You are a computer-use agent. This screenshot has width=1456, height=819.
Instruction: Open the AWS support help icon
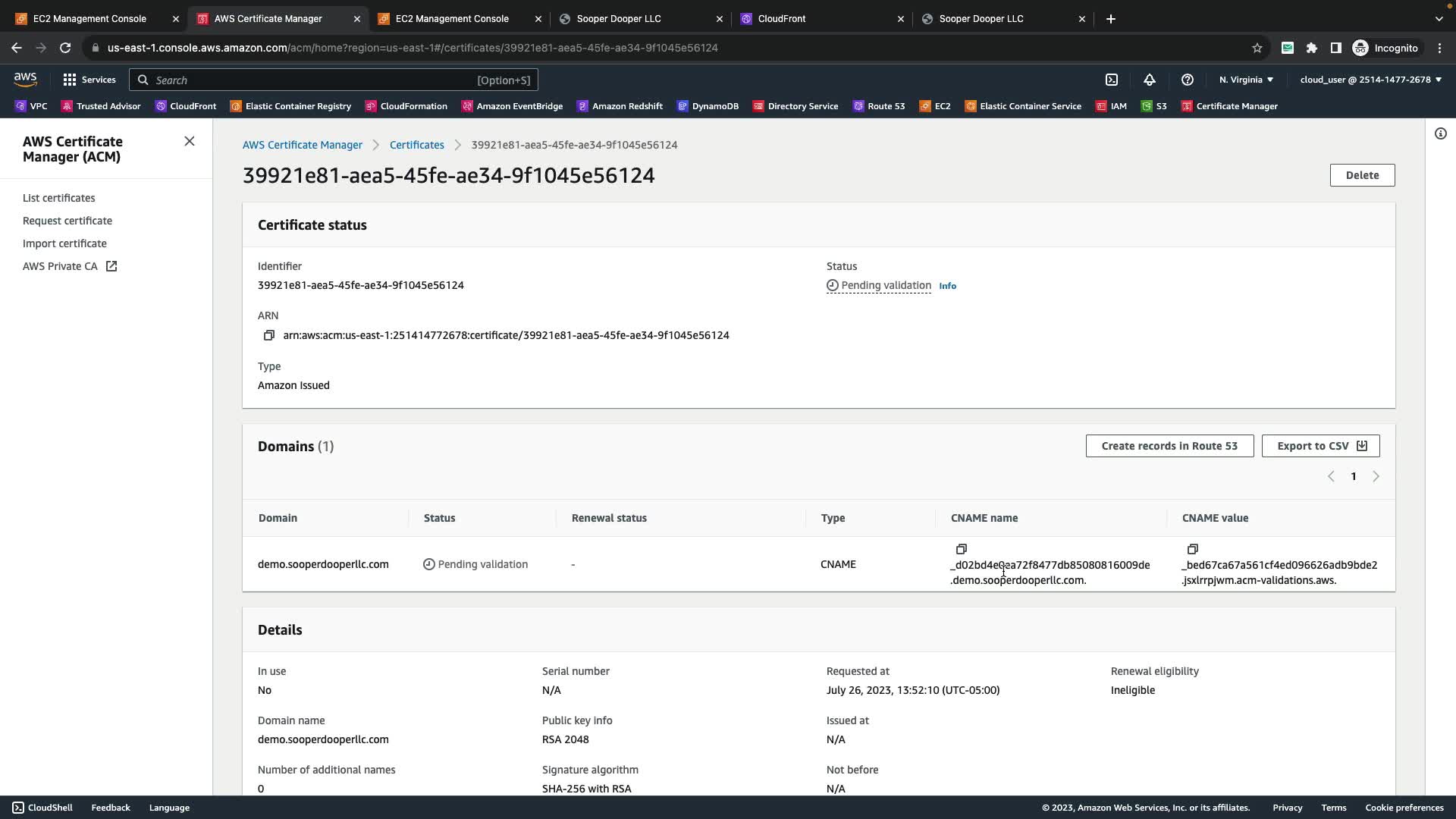tap(1188, 80)
